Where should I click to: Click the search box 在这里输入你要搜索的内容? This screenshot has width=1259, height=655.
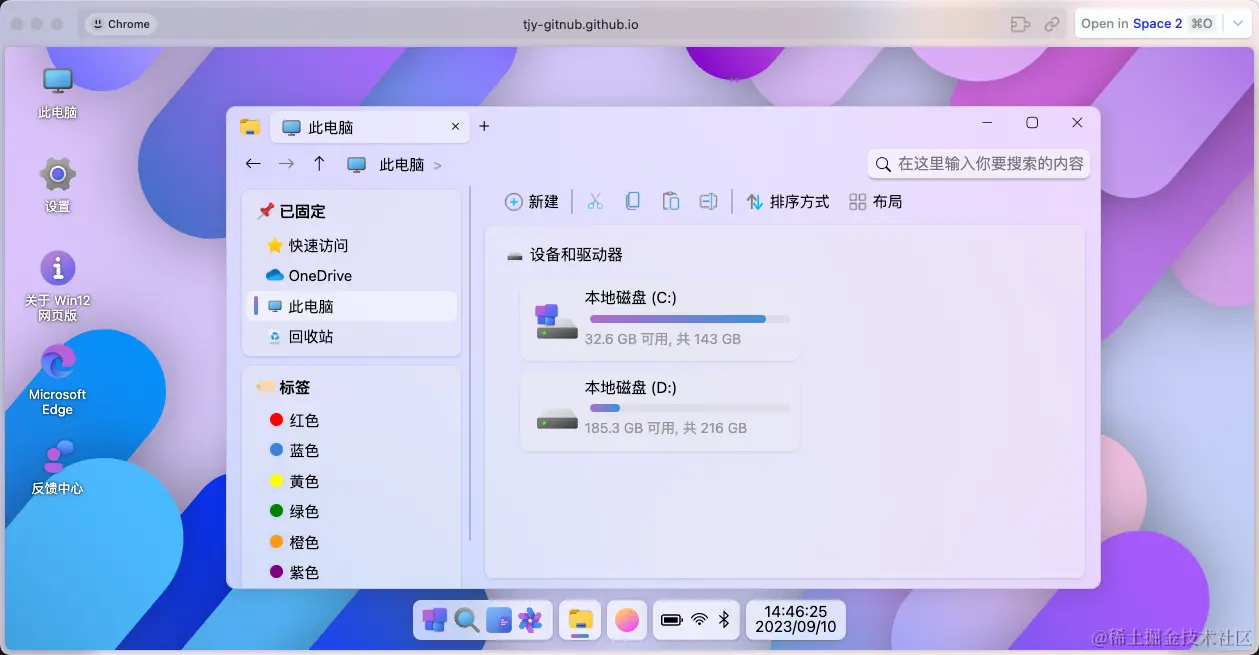[979, 164]
